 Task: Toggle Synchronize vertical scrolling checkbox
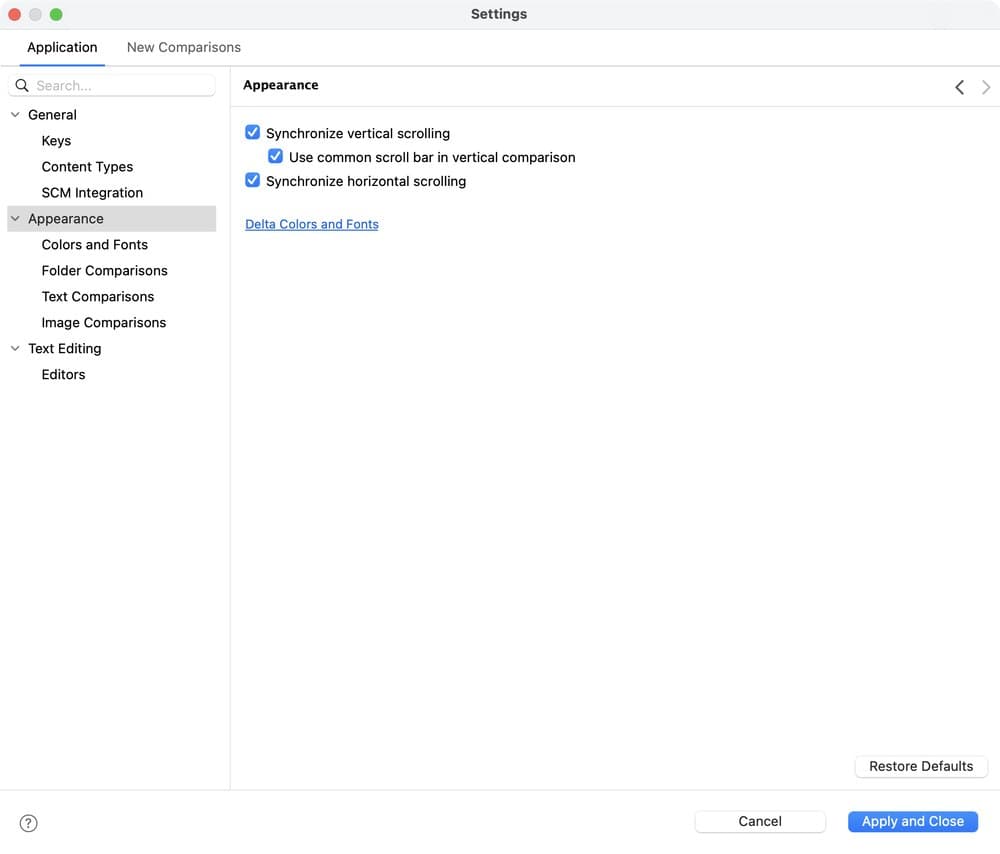pyautogui.click(x=253, y=133)
